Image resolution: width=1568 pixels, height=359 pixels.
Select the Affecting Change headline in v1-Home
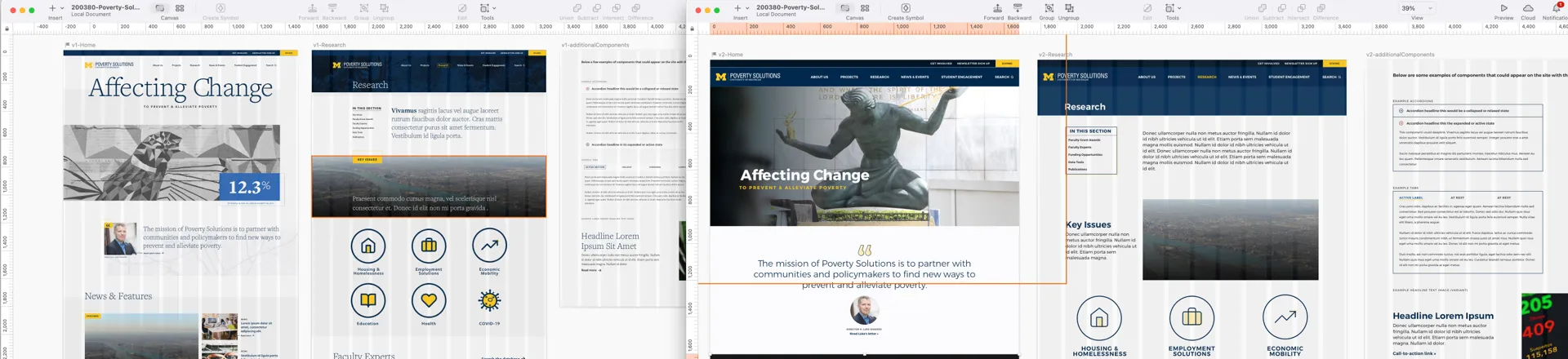click(x=180, y=88)
